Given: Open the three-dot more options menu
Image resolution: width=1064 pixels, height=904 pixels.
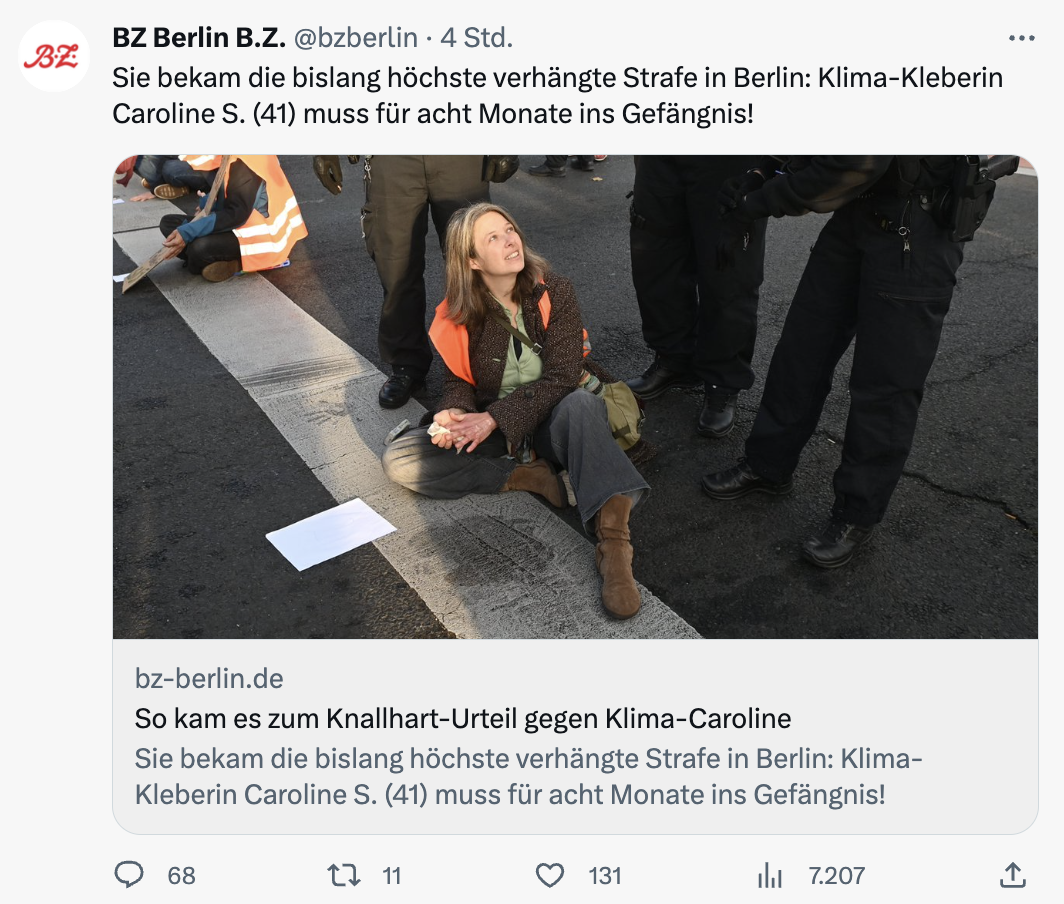Looking at the screenshot, I should click(1022, 38).
